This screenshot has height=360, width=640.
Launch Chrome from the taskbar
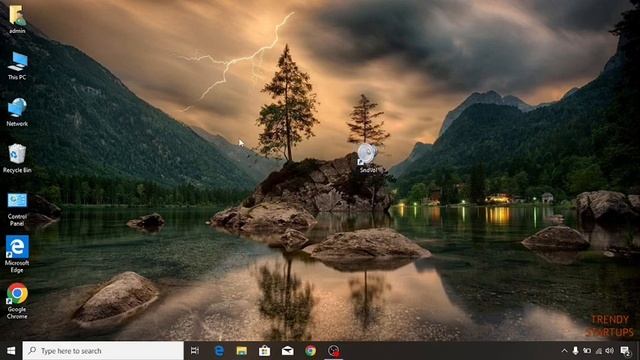(310, 351)
